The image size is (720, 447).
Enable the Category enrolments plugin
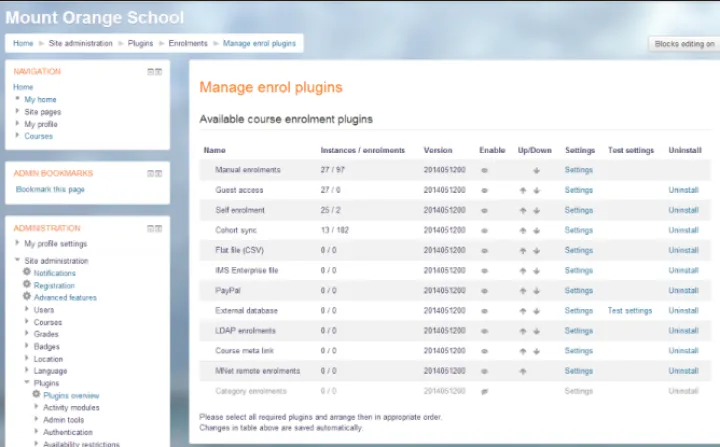click(x=485, y=391)
